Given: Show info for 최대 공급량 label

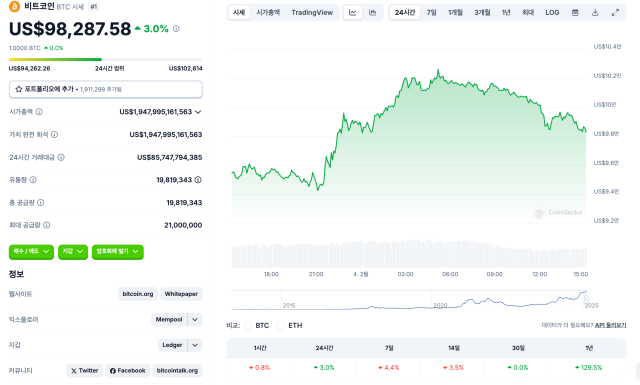Looking at the screenshot, I should click(x=47, y=225).
